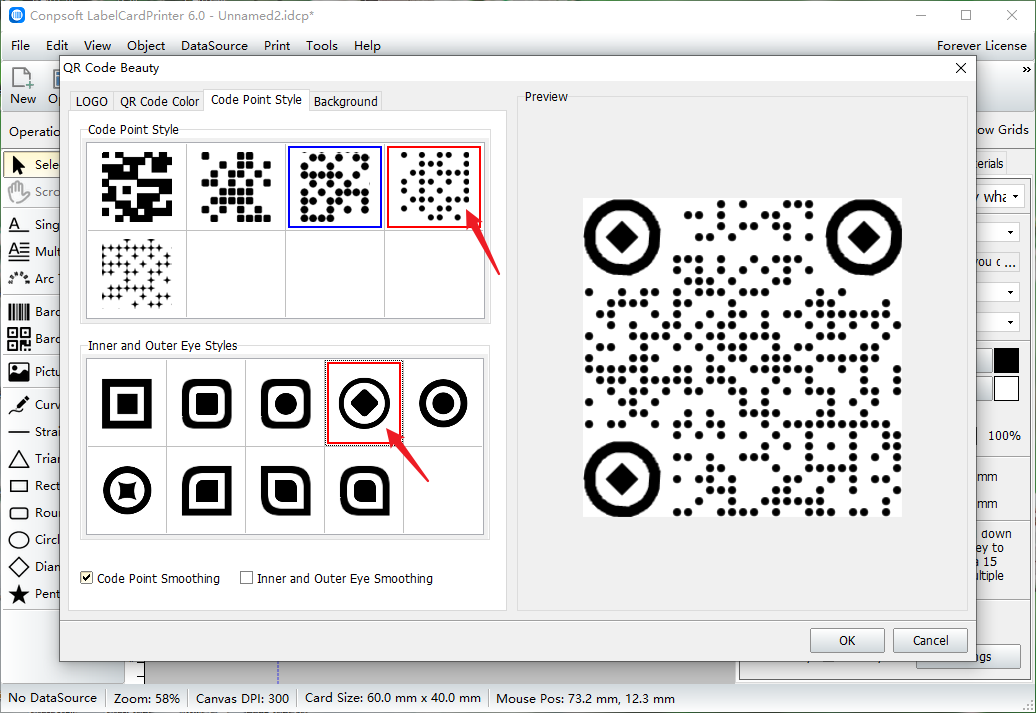Confirm with the OK button
This screenshot has width=1036, height=713.
(847, 640)
